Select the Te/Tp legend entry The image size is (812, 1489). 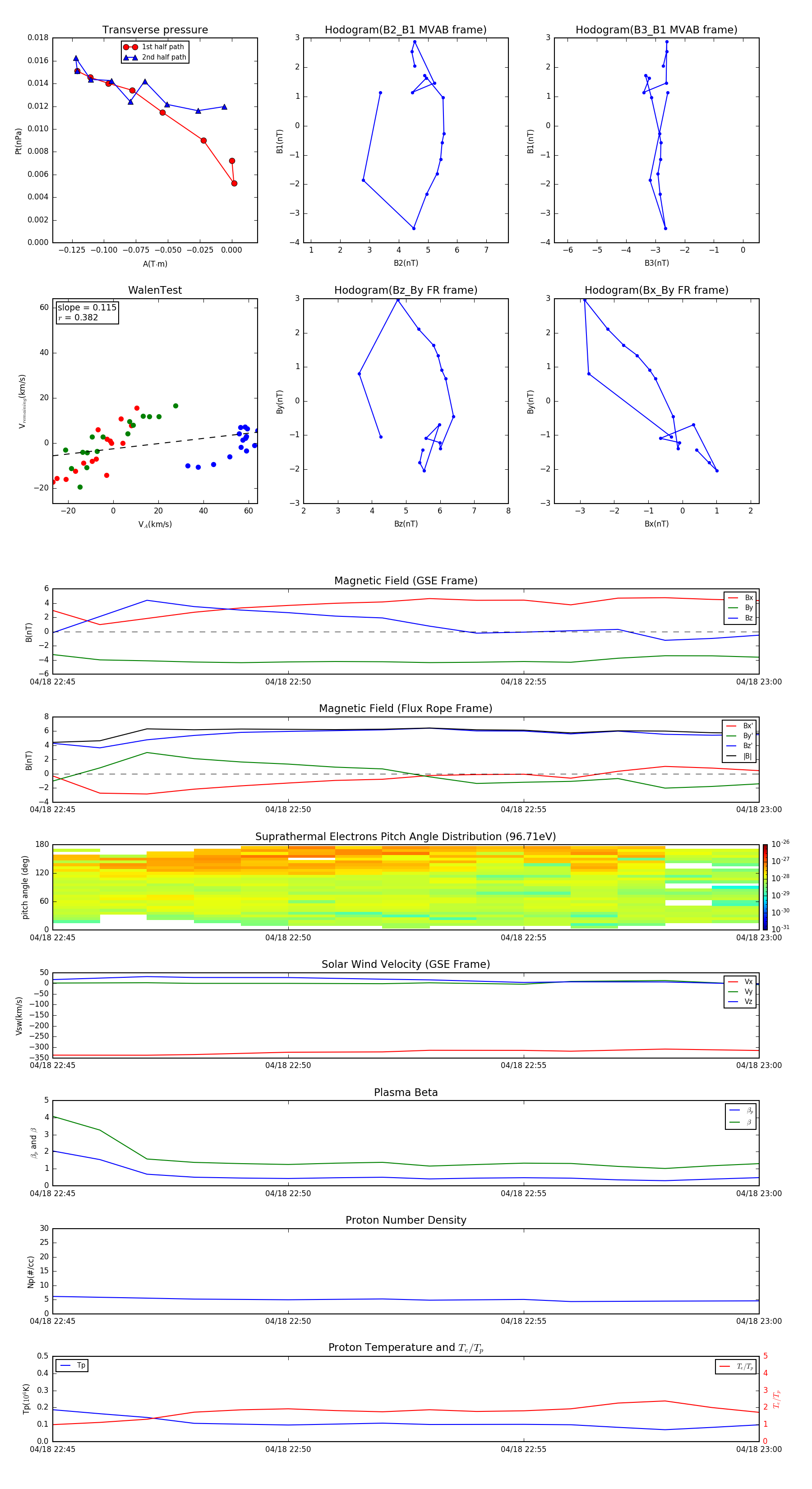pyautogui.click(x=736, y=1366)
